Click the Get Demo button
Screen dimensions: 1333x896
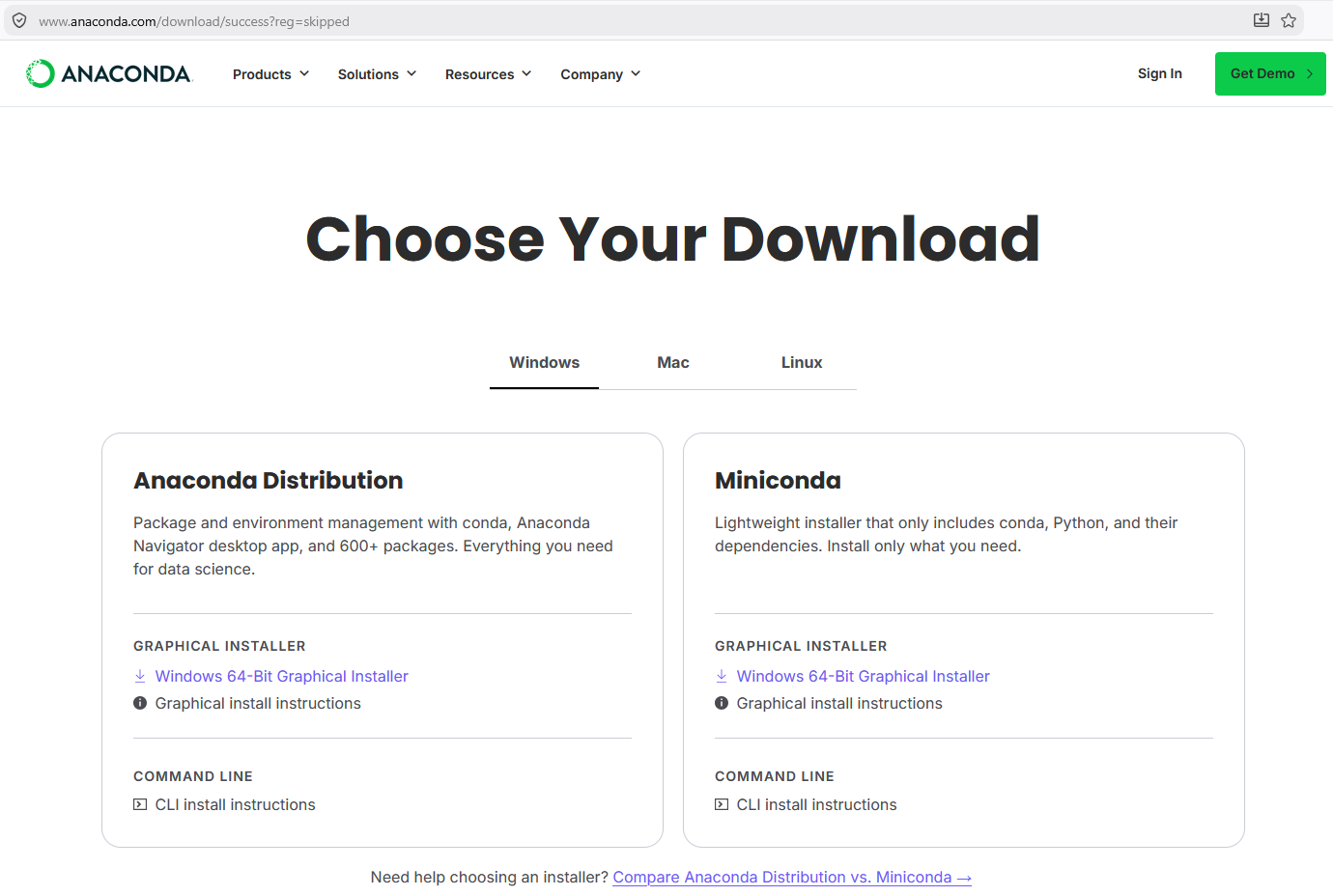[x=1270, y=73]
